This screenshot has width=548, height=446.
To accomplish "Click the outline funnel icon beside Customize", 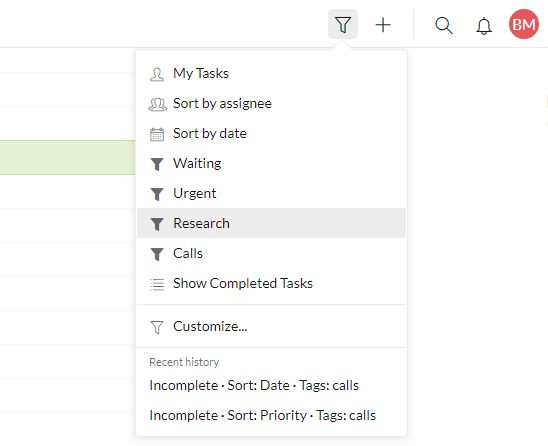I will click(157, 327).
